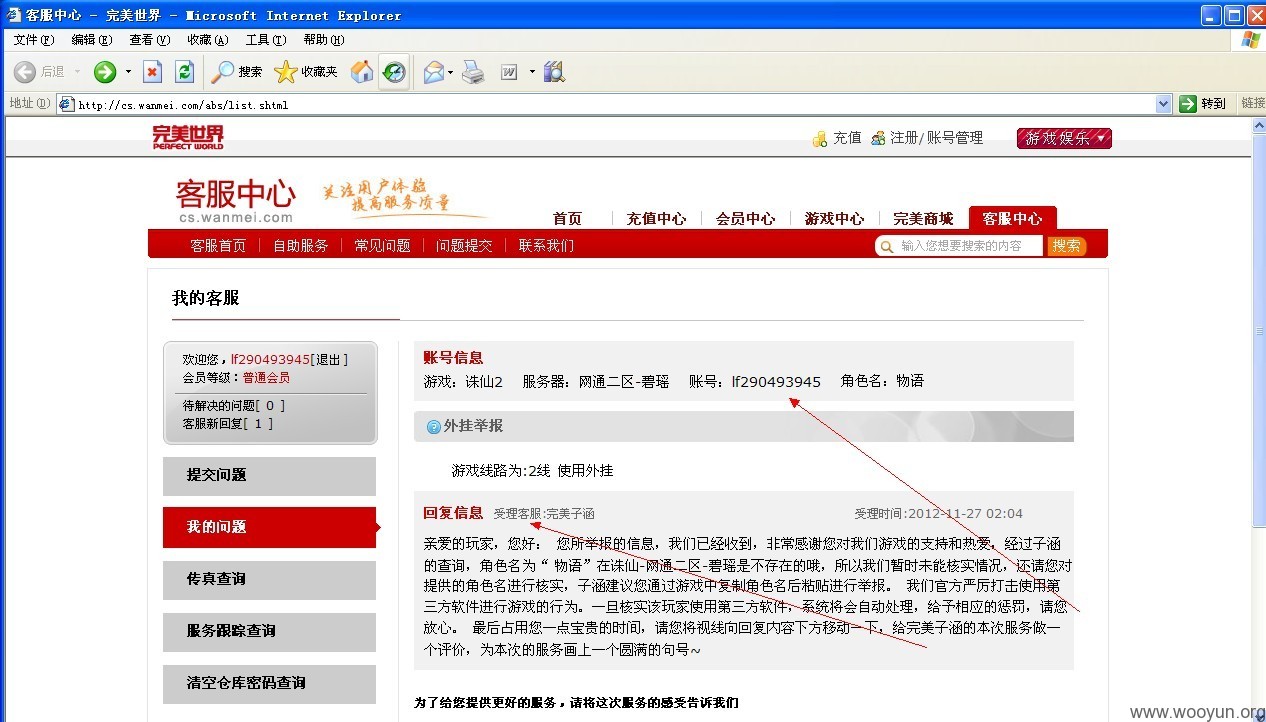Open the 编辑(E) menu
This screenshot has width=1266, height=722.
(91, 40)
